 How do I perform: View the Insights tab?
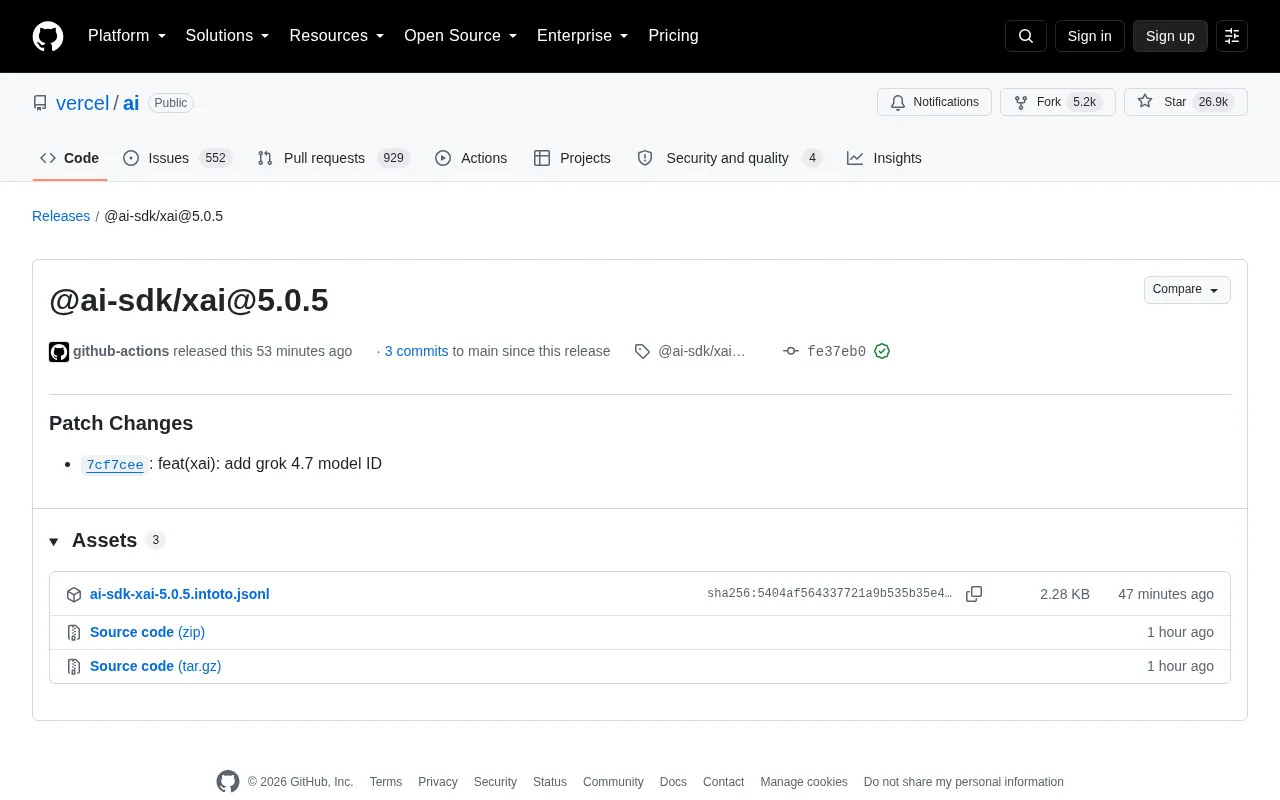click(x=884, y=158)
